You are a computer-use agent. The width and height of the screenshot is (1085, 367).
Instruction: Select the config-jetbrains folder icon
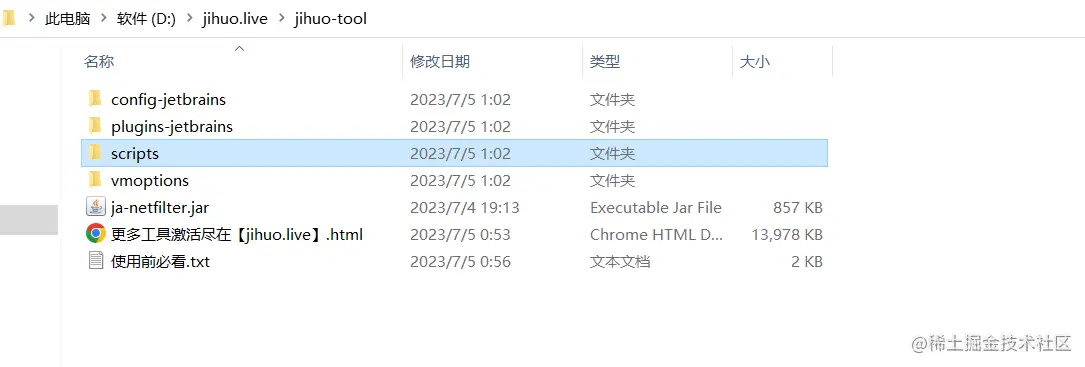tap(95, 99)
